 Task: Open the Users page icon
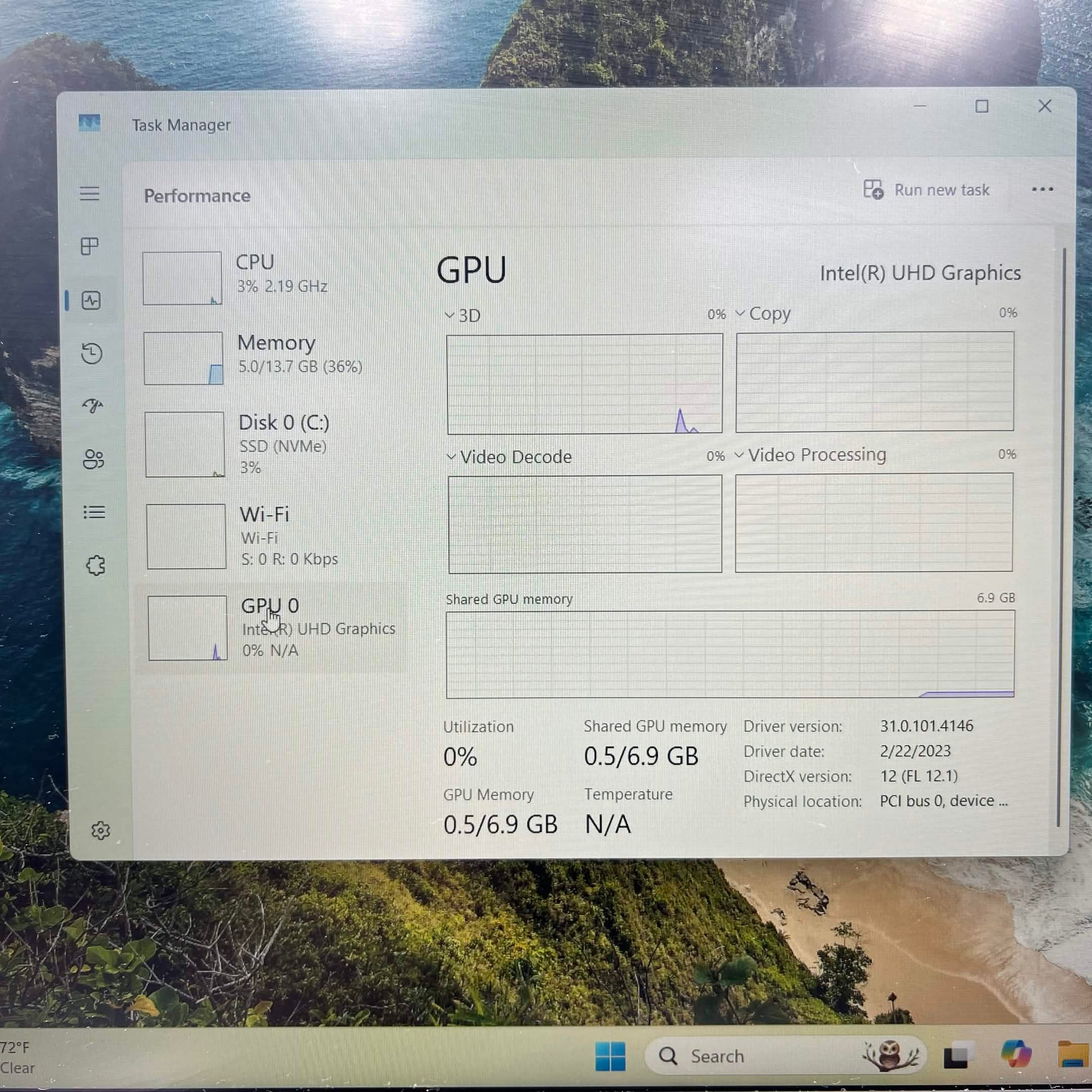point(93,459)
